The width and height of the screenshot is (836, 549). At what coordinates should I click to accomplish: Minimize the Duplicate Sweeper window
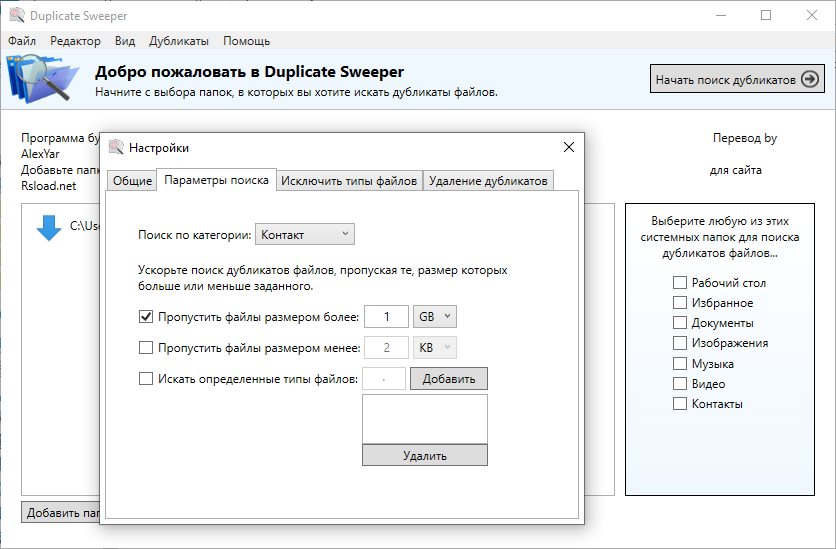pyautogui.click(x=721, y=15)
